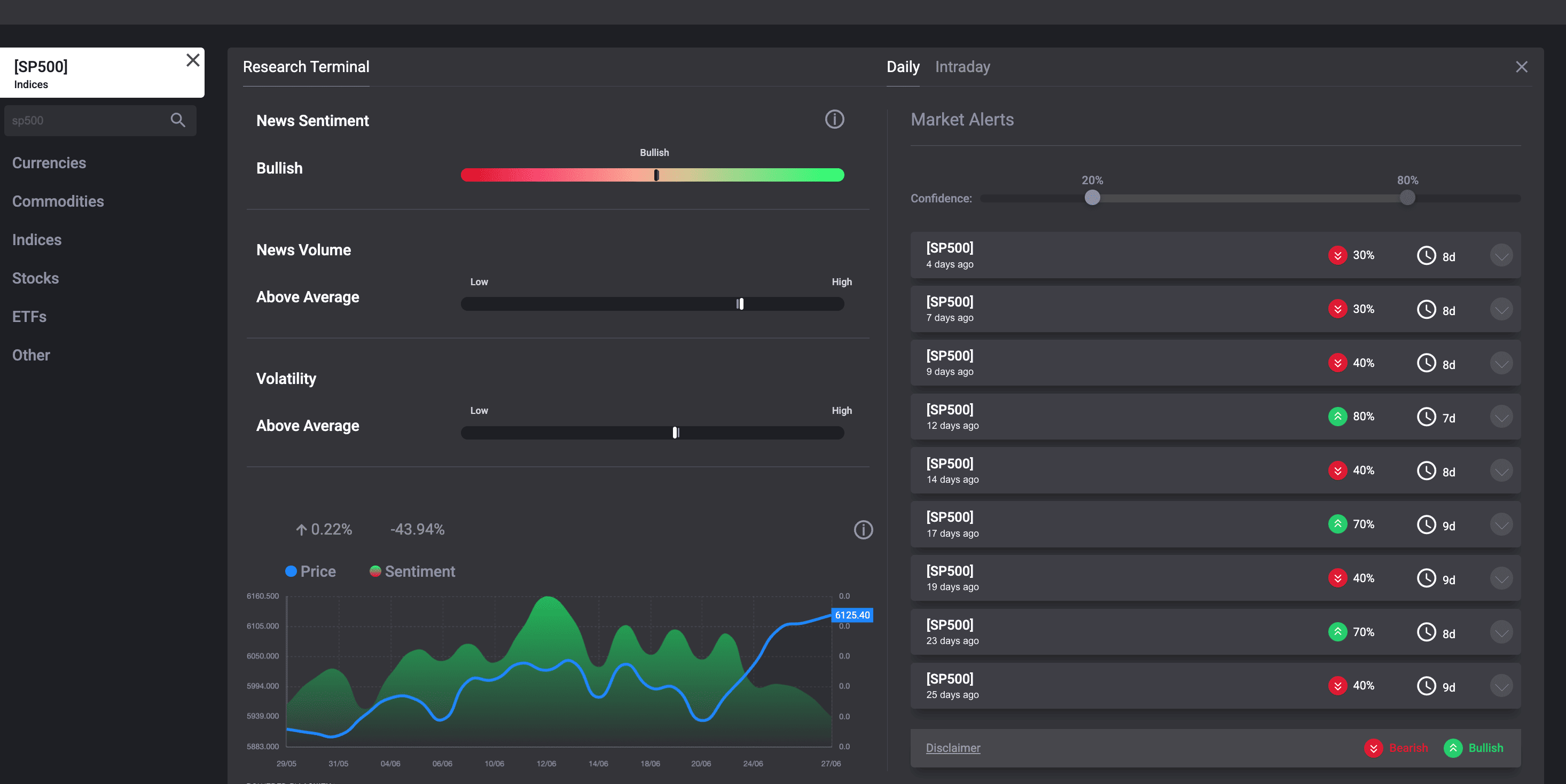Screen dimensions: 1566x784
Task: Open the Currencies category
Action: (49, 163)
